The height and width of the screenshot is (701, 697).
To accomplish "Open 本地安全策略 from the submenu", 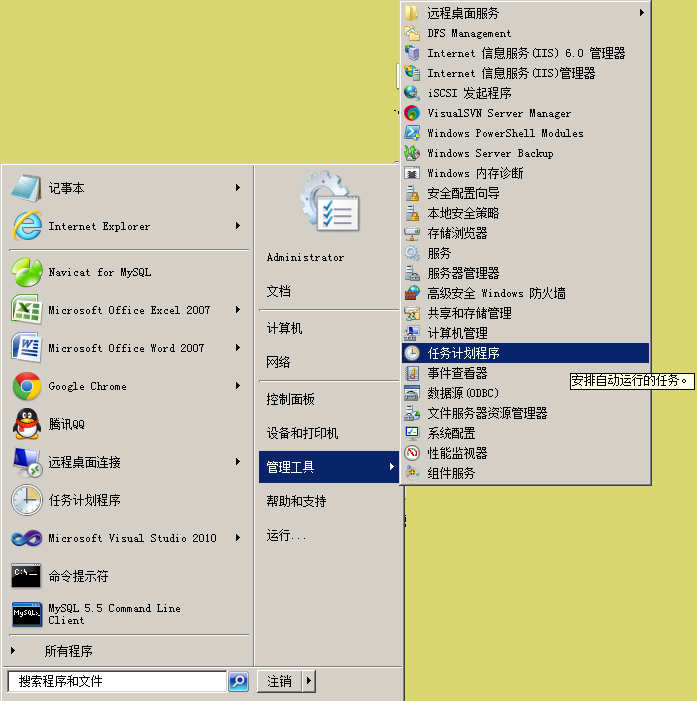I will pyautogui.click(x=525, y=213).
